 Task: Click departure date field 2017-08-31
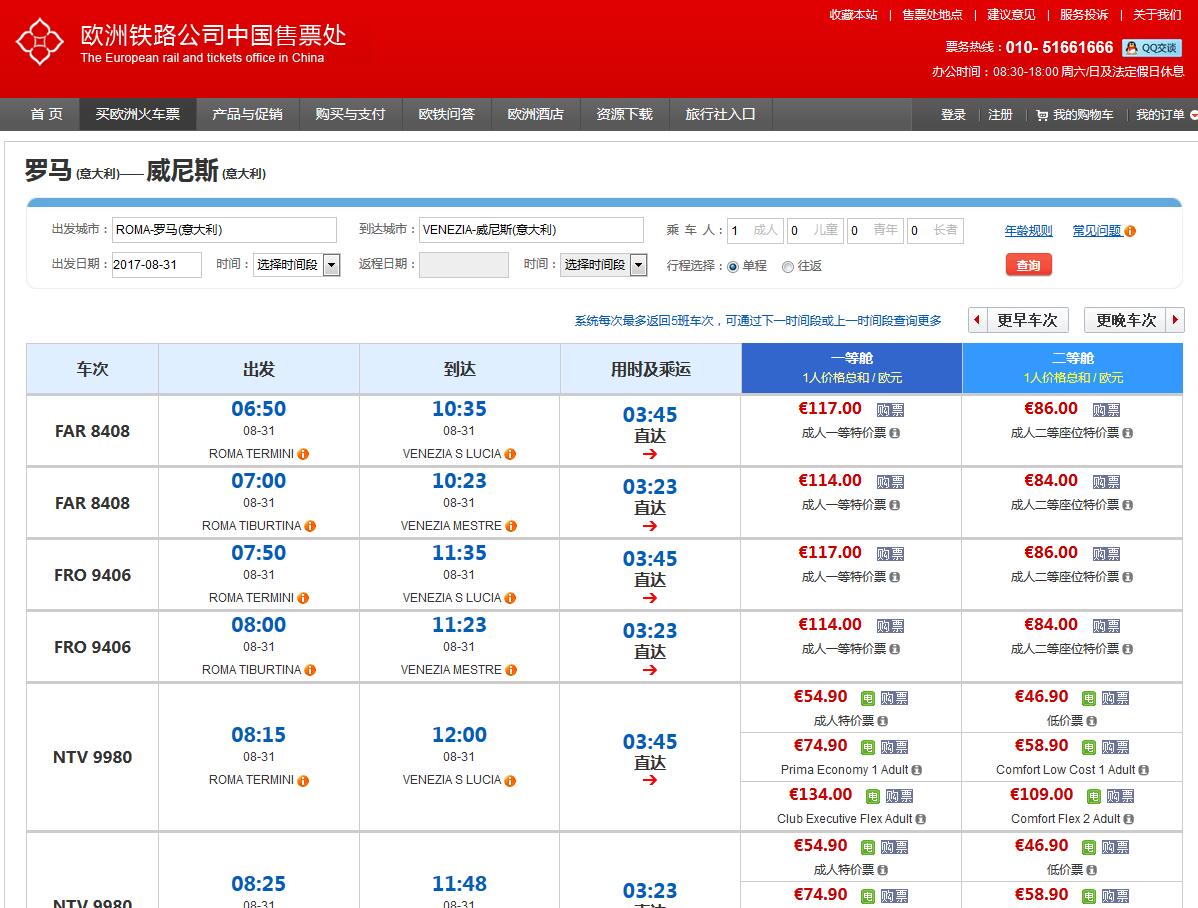pyautogui.click(x=156, y=265)
